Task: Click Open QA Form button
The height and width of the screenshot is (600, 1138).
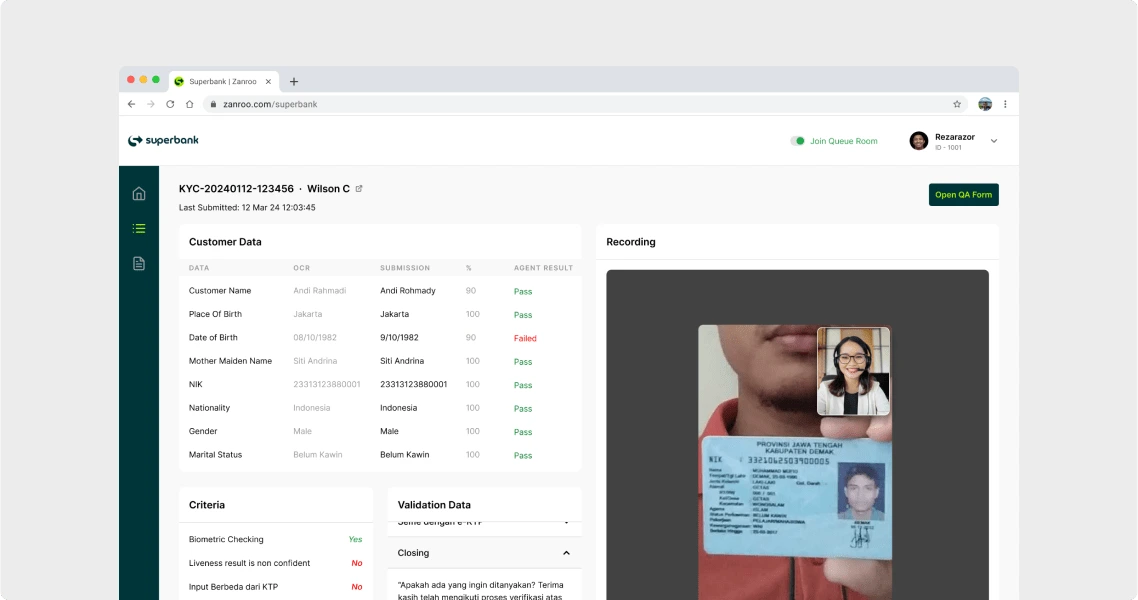Action: click(x=963, y=194)
